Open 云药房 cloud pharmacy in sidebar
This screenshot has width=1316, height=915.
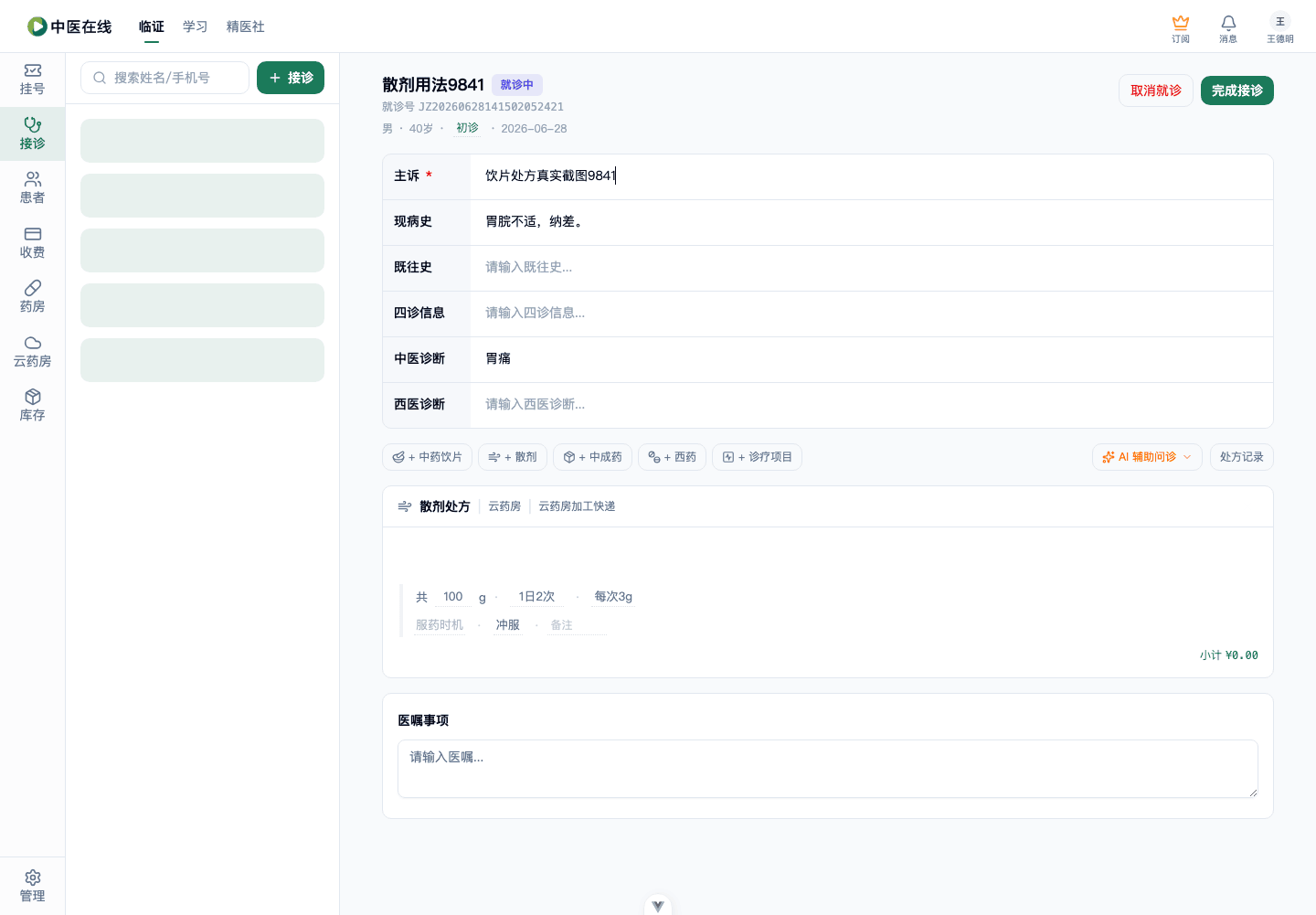(x=32, y=352)
